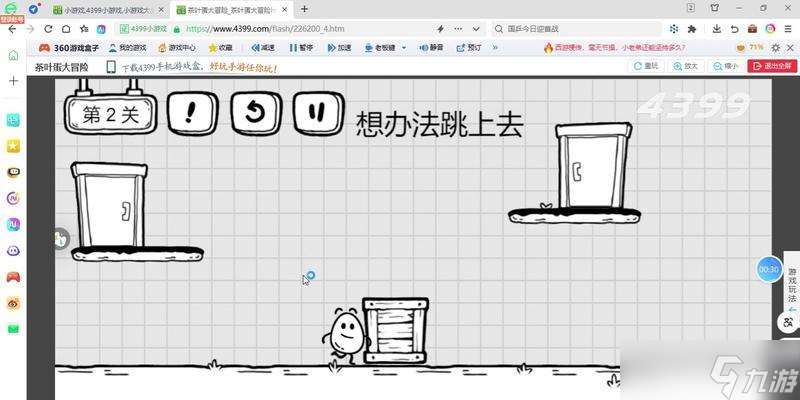Viewport: 800px width, 400px height.
Task: Pause the game with the pause button
Action: pos(317,112)
